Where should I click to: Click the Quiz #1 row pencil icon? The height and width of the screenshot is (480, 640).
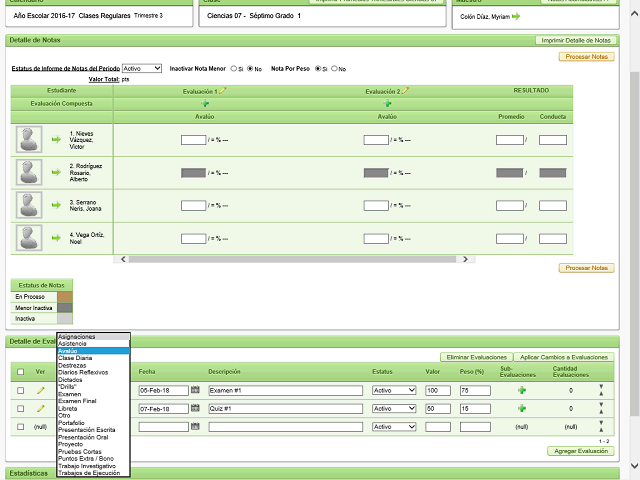click(40, 408)
